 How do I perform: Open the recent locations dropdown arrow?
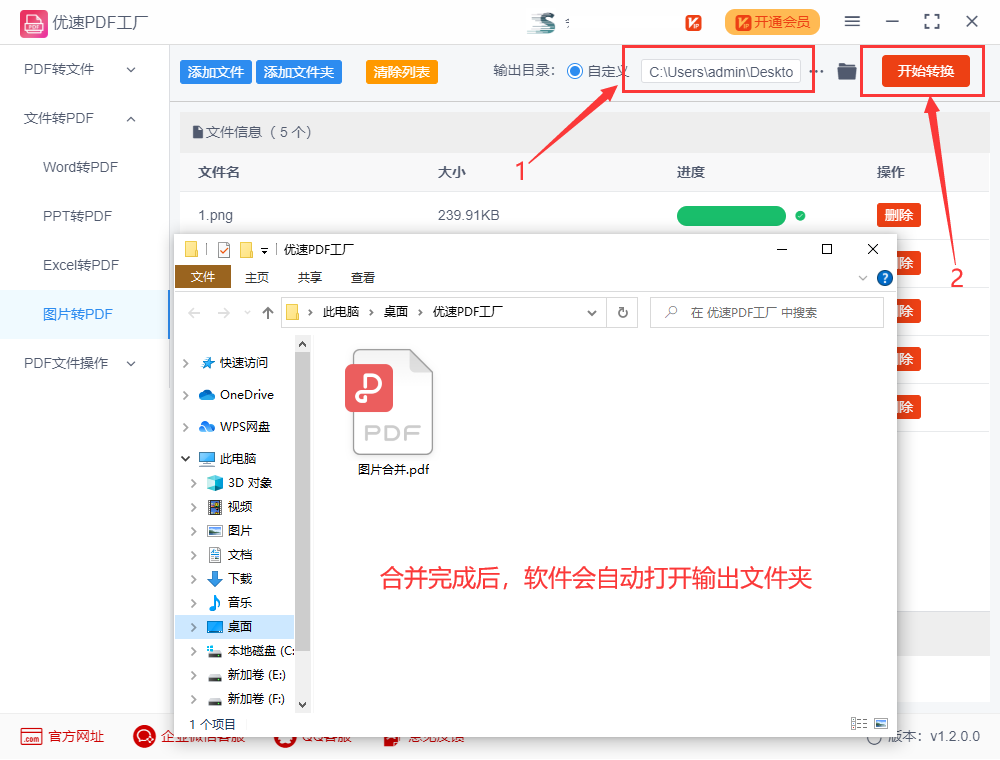[x=247, y=312]
